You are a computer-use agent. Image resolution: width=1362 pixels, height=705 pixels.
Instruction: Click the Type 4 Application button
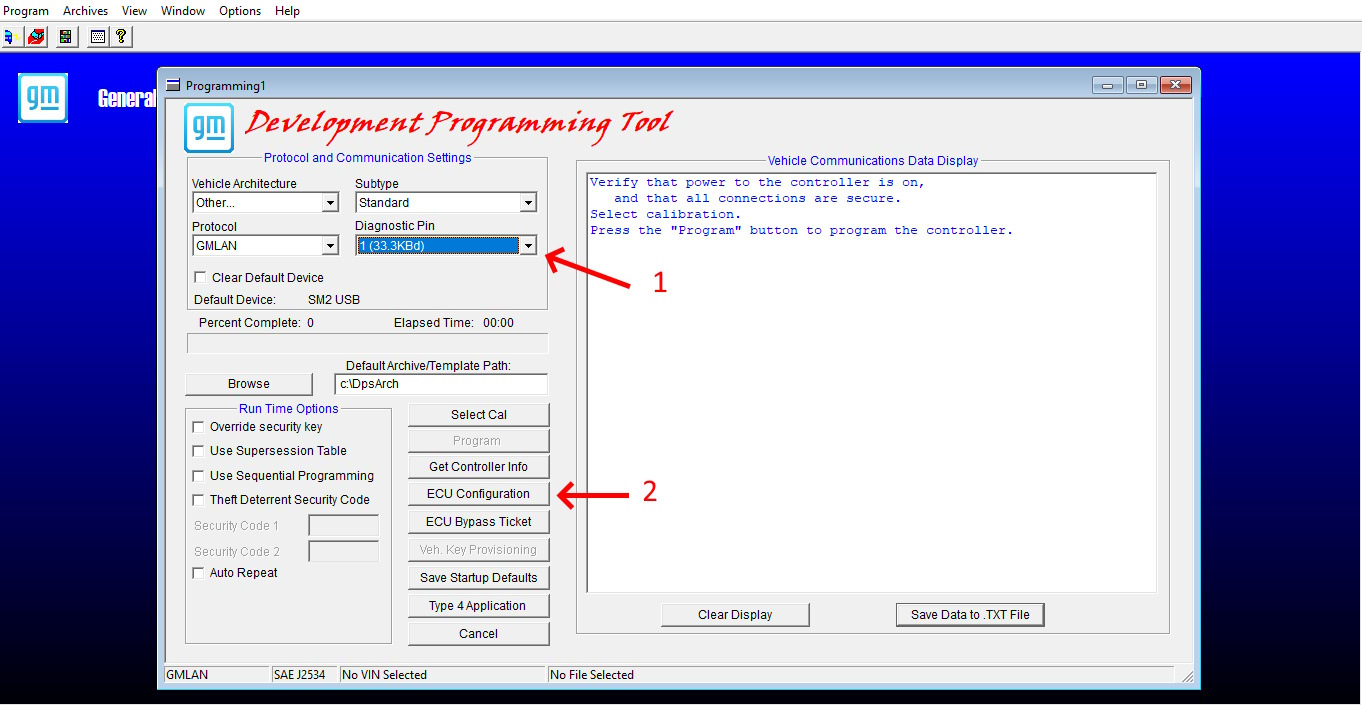(x=479, y=606)
